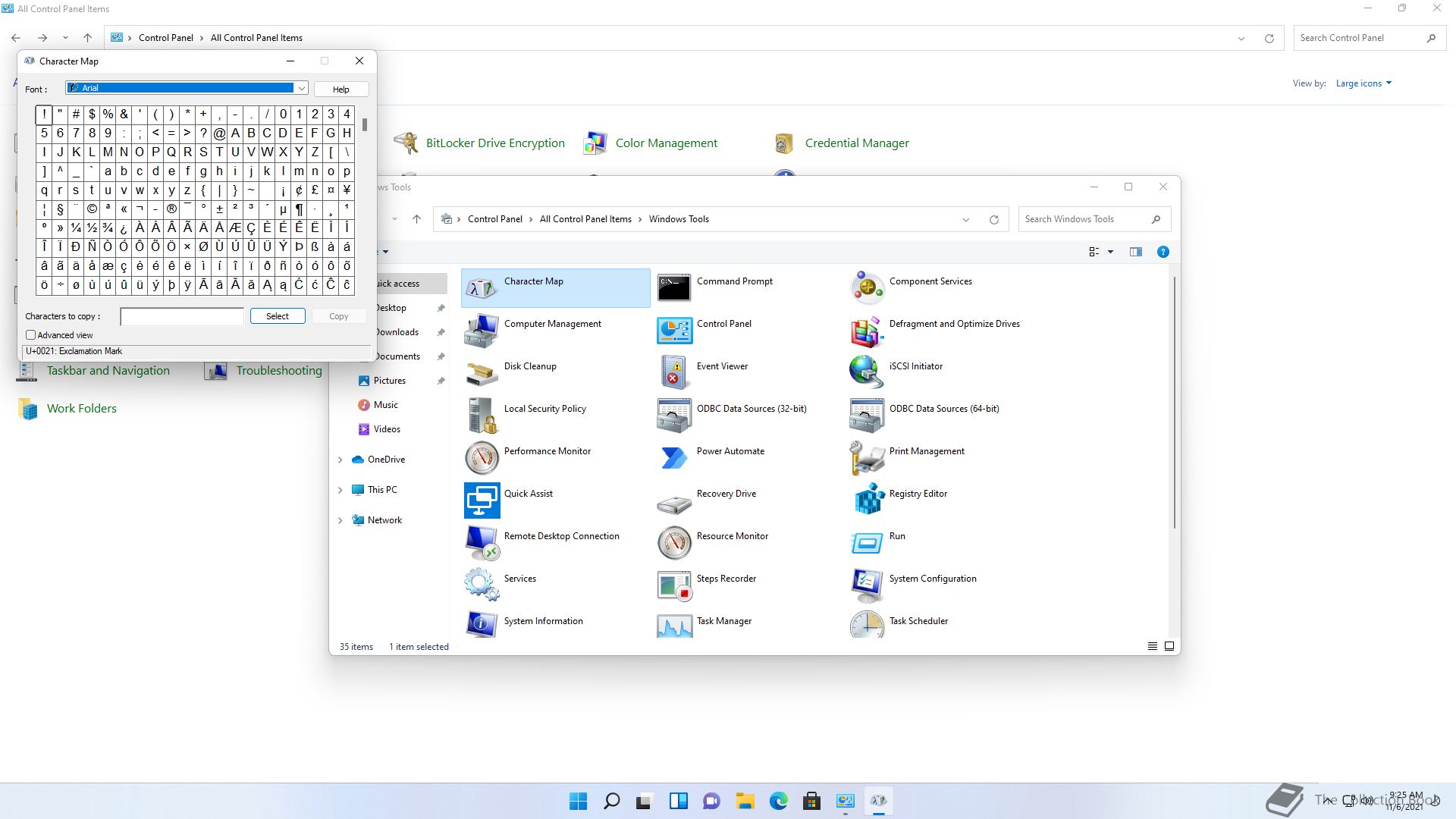Open System Information icon
The width and height of the screenshot is (1456, 819).
click(x=482, y=625)
